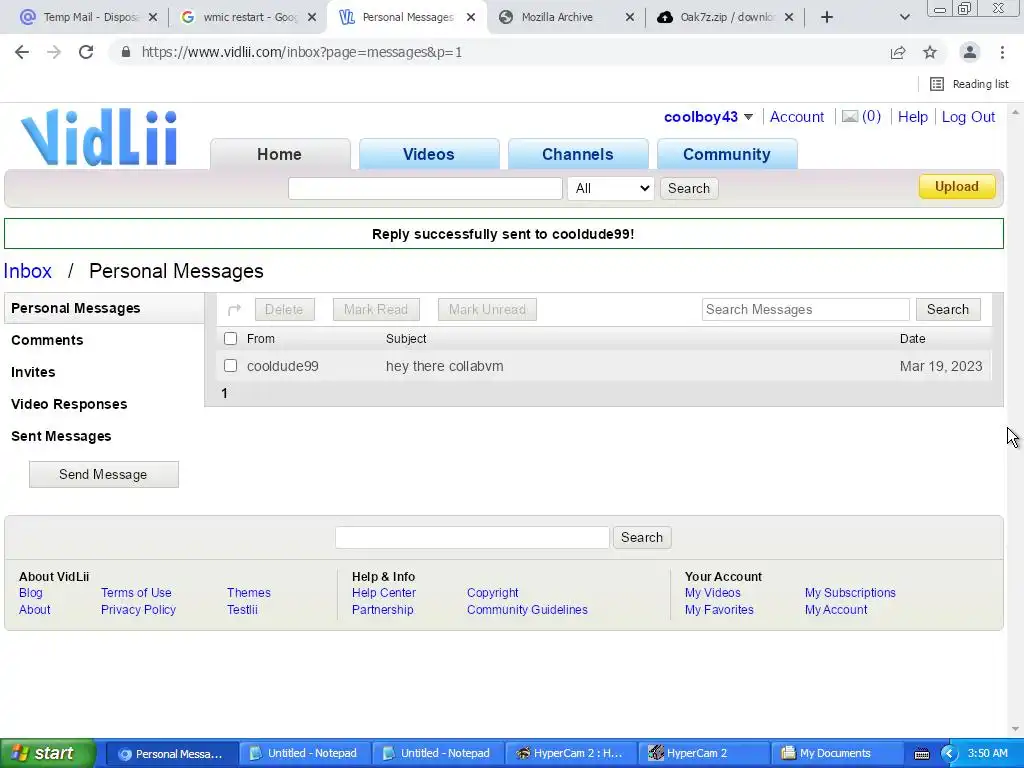Click the Mark Unread button
1024x768 pixels.
tap(487, 310)
